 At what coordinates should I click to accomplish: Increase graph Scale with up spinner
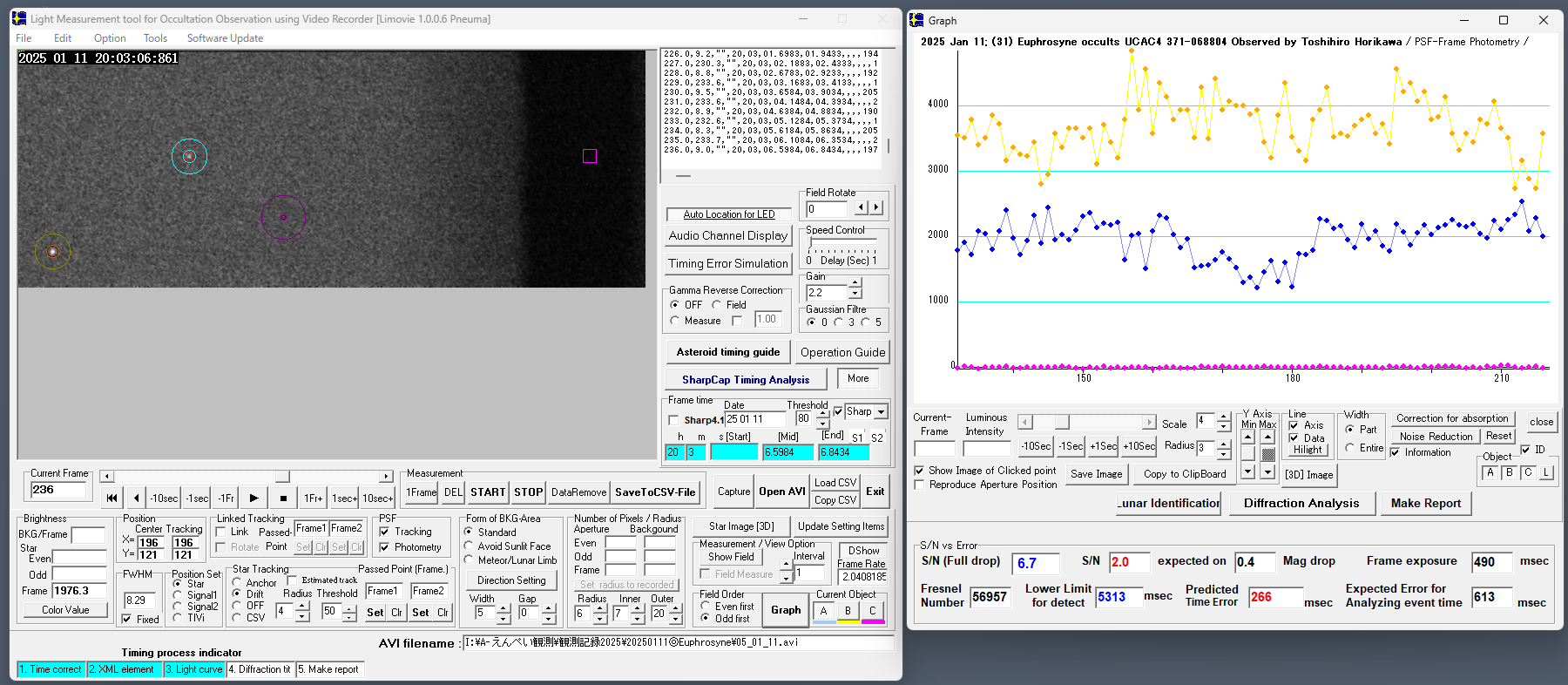click(1223, 417)
